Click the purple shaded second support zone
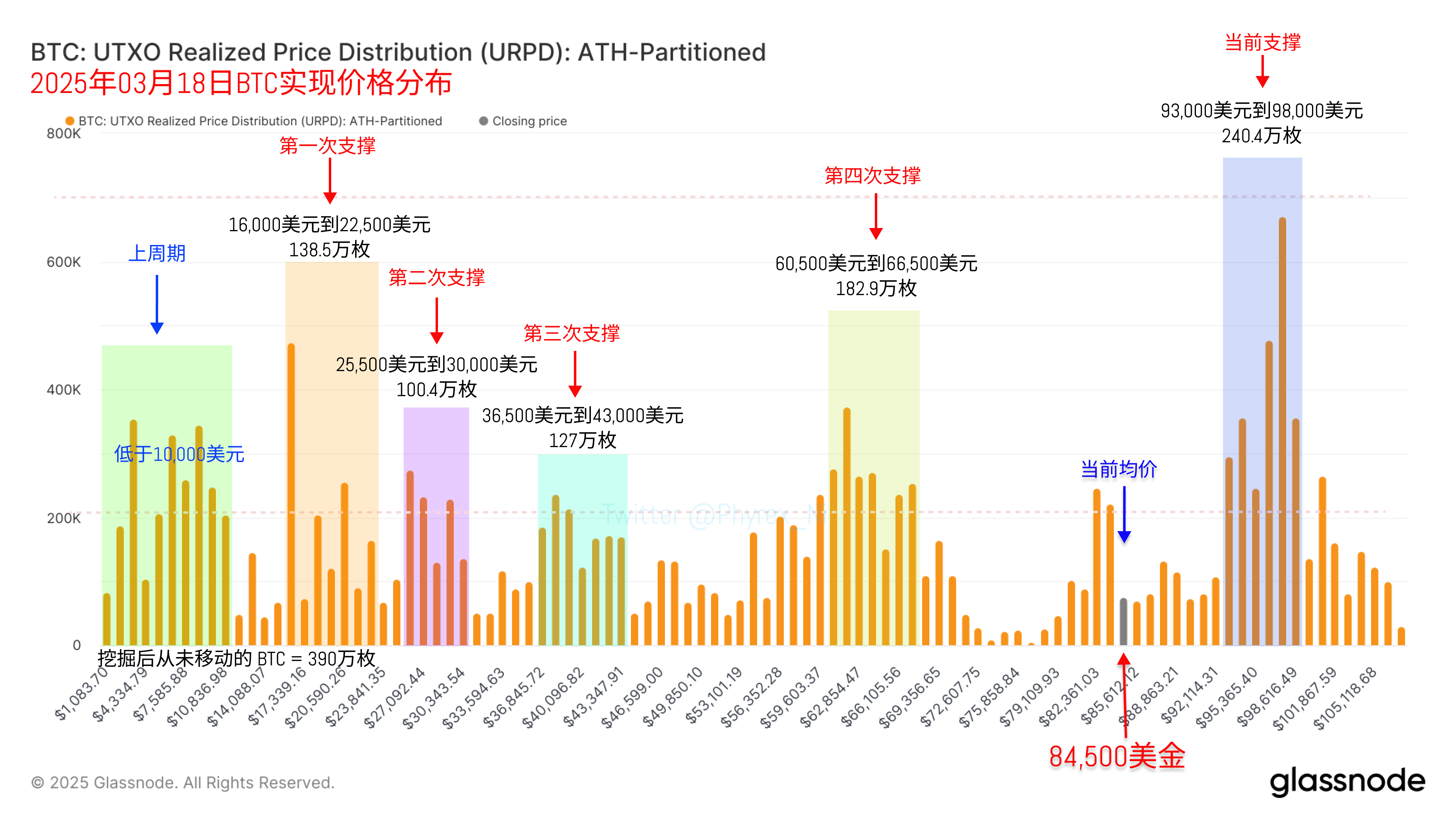The image size is (1456, 819). pos(436,526)
